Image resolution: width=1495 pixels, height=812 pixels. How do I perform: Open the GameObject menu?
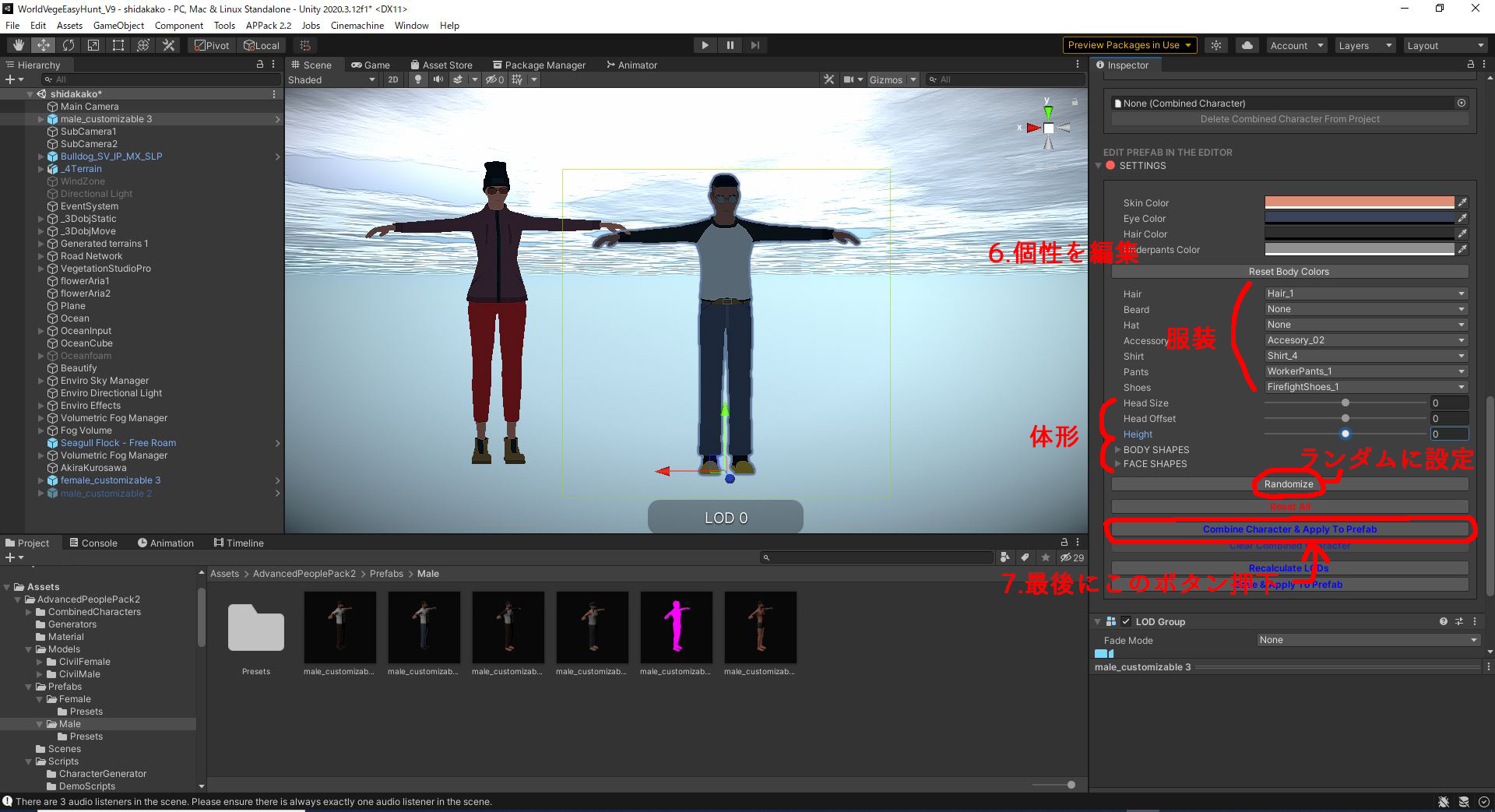[118, 25]
